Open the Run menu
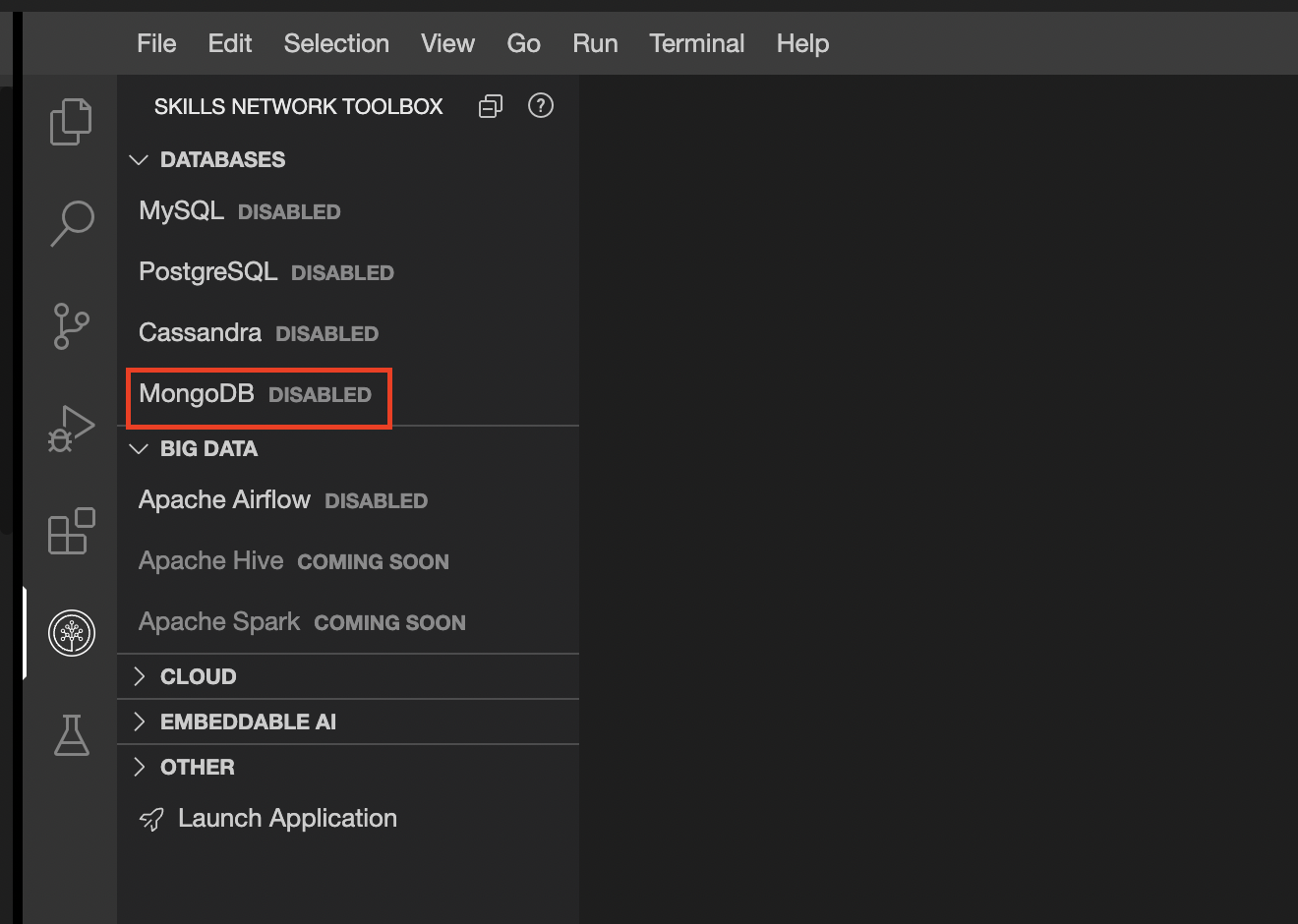 click(595, 43)
